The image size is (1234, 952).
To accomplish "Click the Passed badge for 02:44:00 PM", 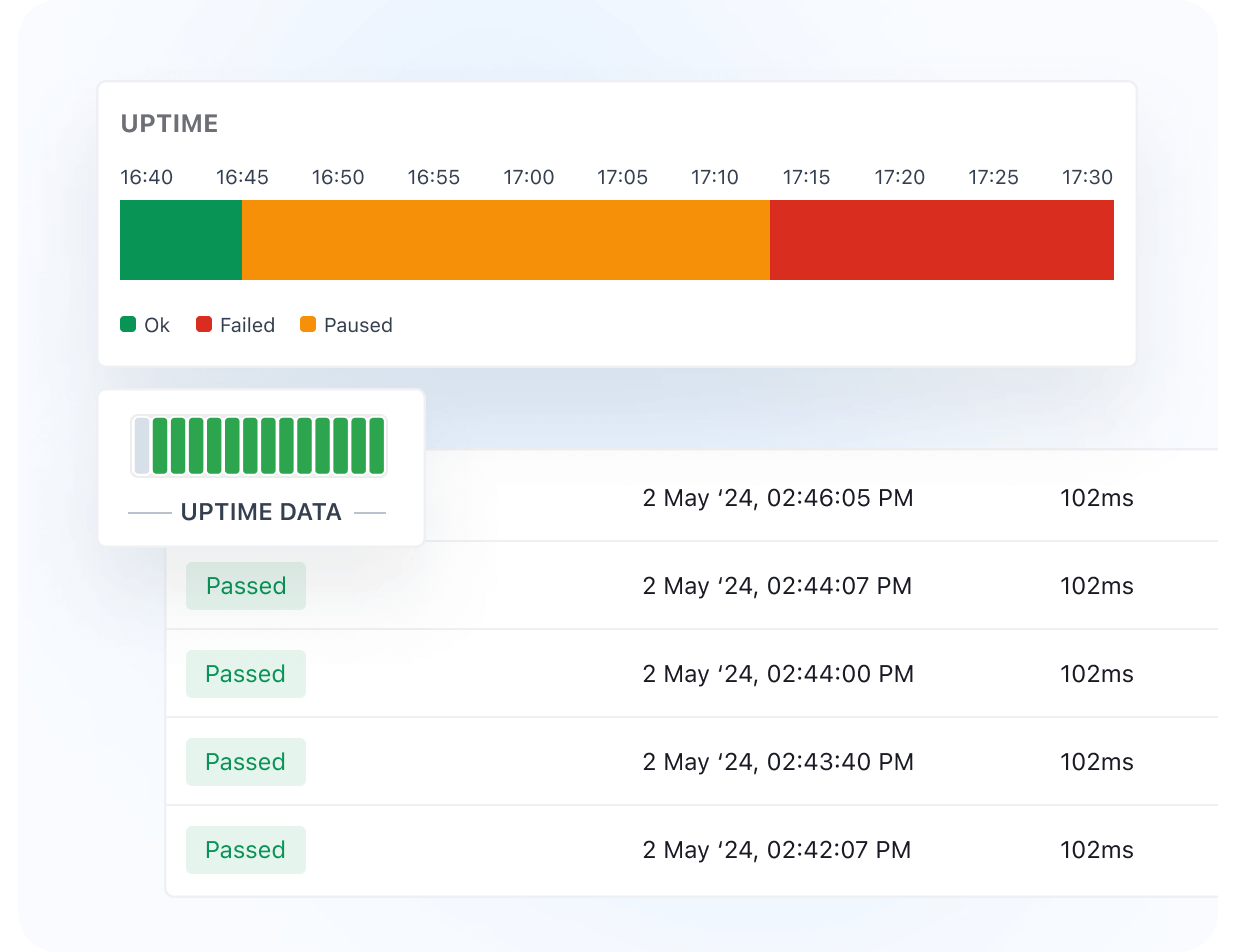I will pyautogui.click(x=246, y=674).
